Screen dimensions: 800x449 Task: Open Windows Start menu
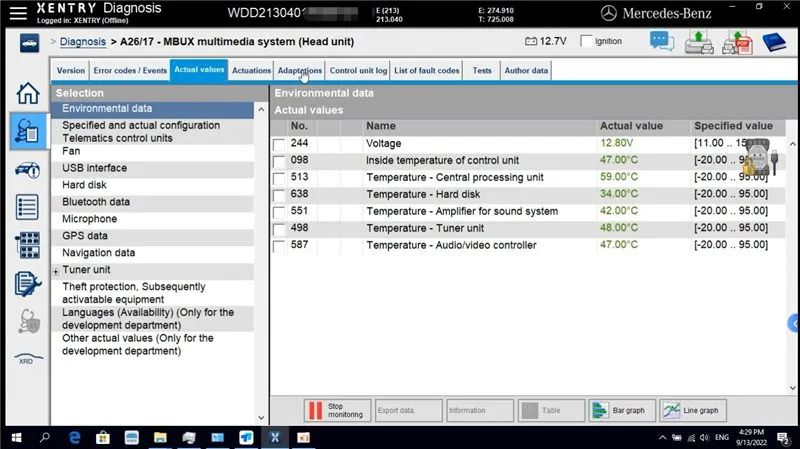(x=16, y=437)
